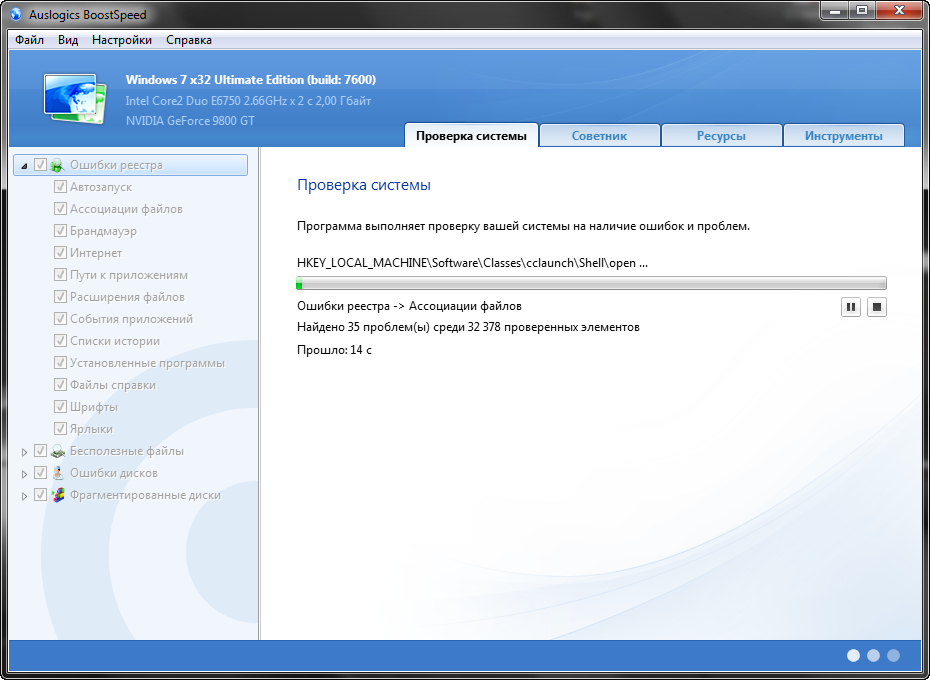Image resolution: width=930 pixels, height=680 pixels.
Task: Minimize the Auslogics BoostSpeed window
Action: coord(833,10)
